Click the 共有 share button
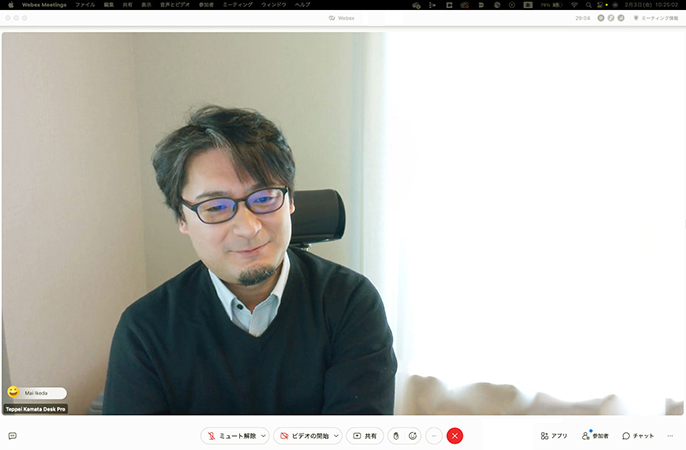This screenshot has height=450, width=686. 365,436
